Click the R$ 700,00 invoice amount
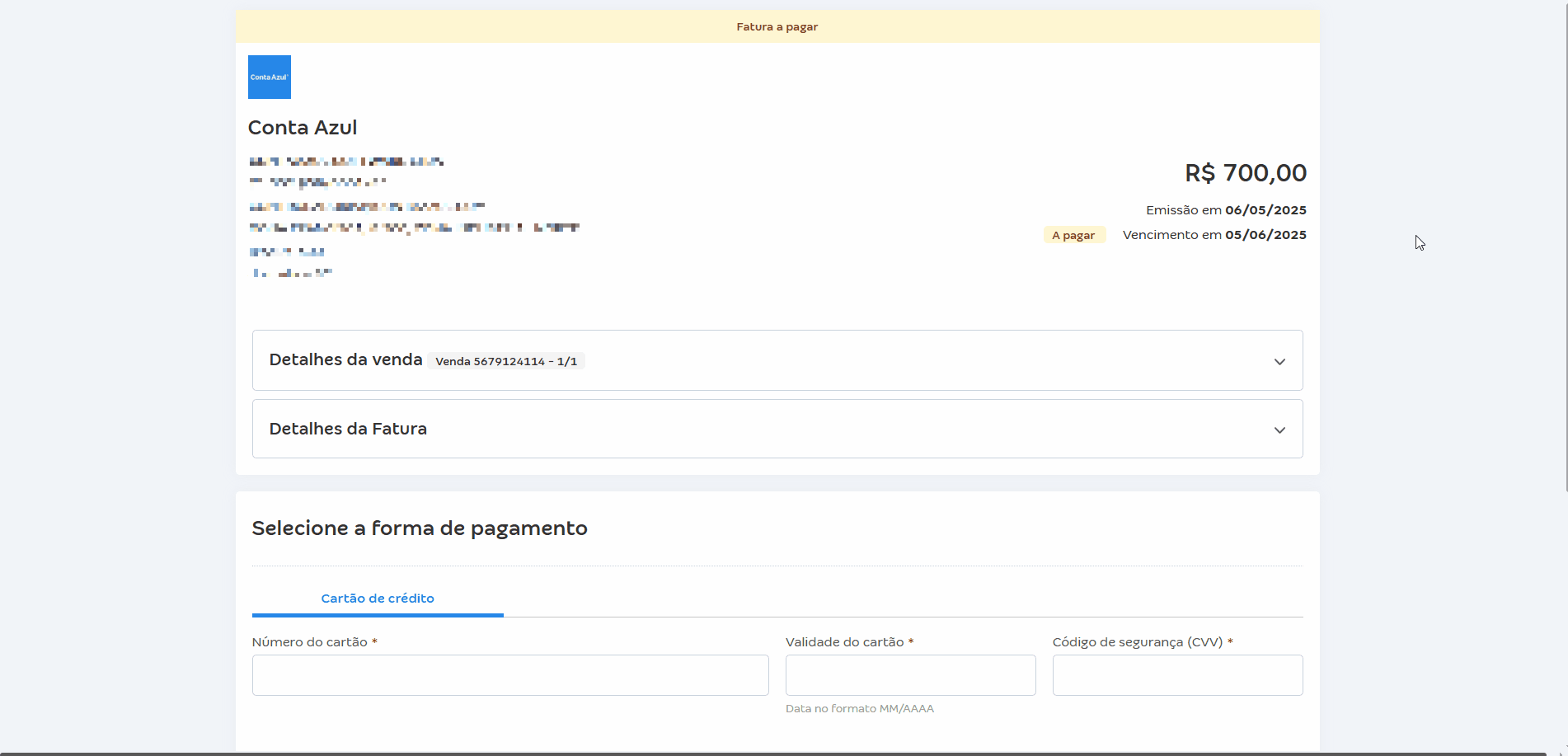1568x756 pixels. pyautogui.click(x=1245, y=173)
